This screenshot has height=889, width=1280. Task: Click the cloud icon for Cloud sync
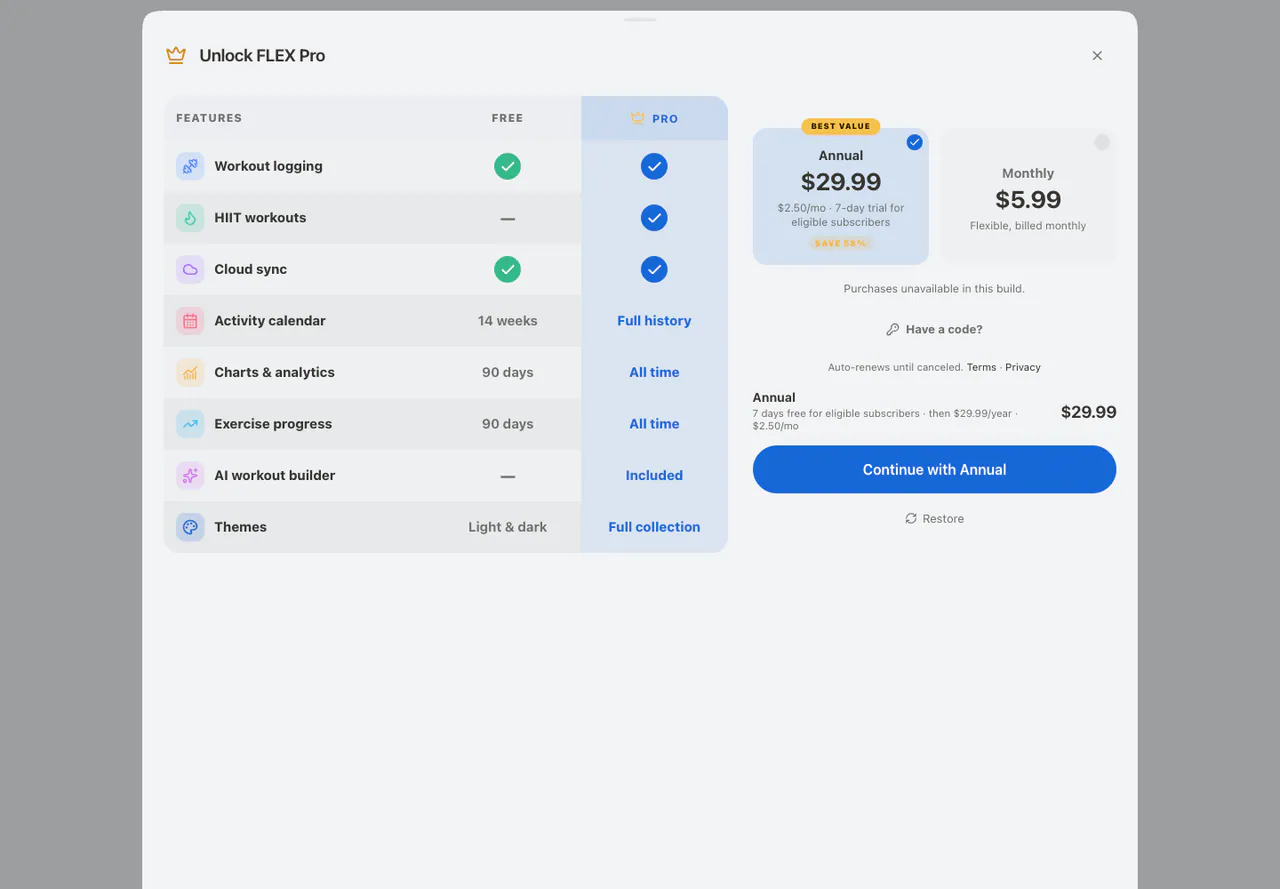[x=190, y=269]
